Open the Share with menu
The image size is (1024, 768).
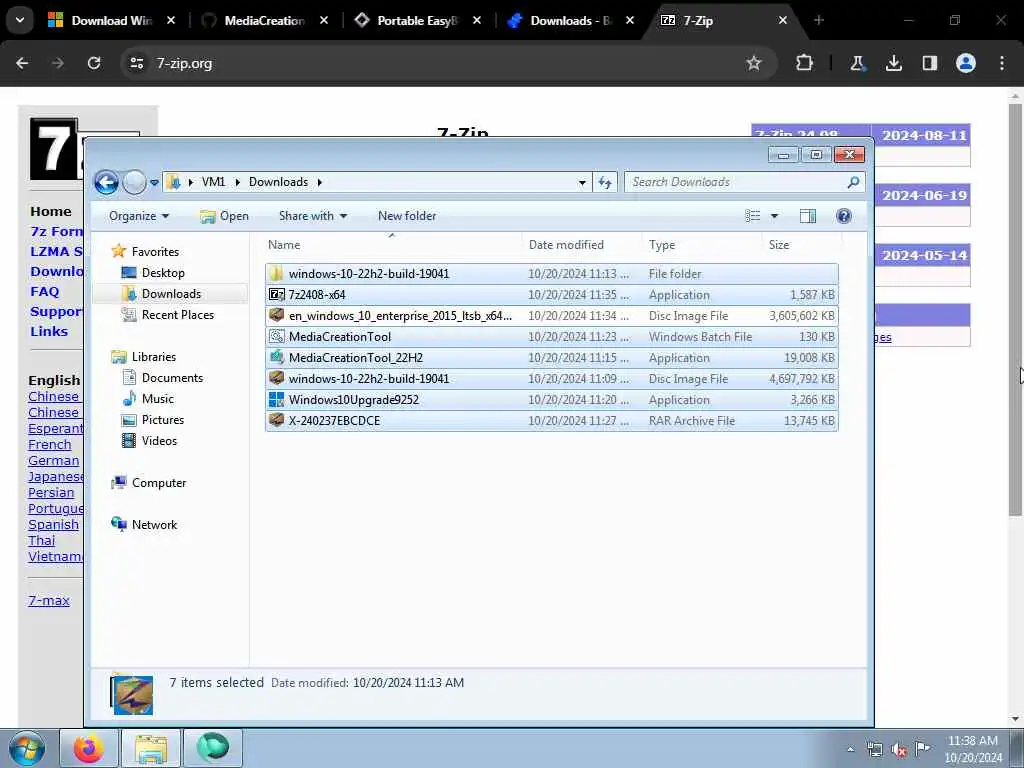coord(313,216)
